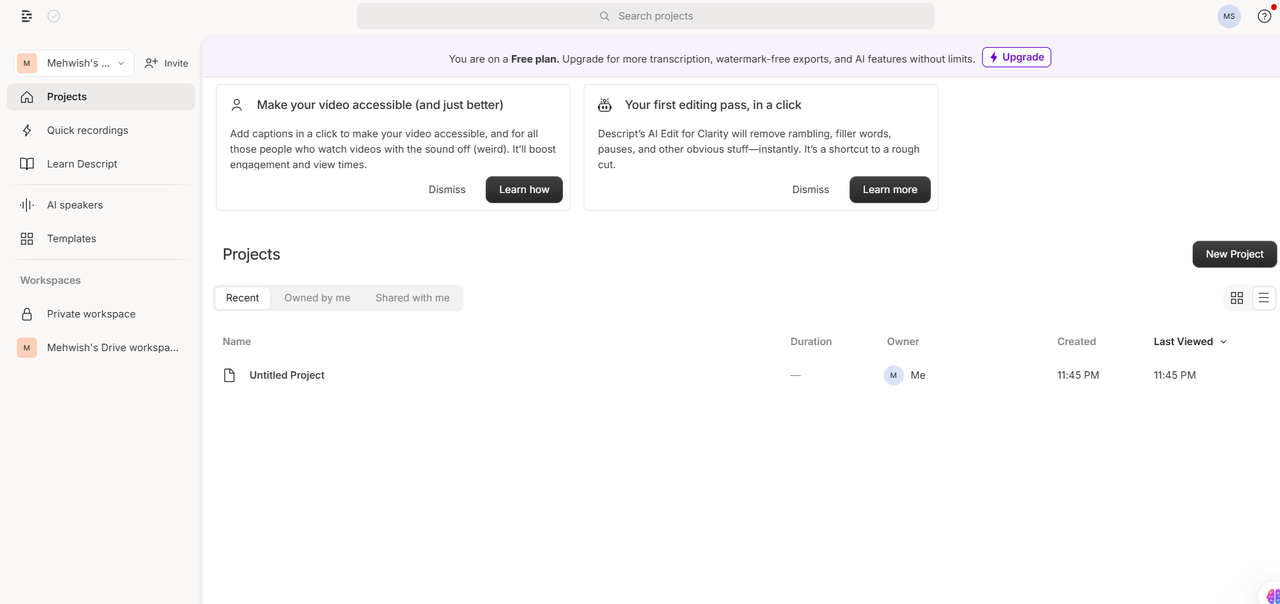1280x604 pixels.
Task: Dismiss the first editing pass card
Action: 811,190
